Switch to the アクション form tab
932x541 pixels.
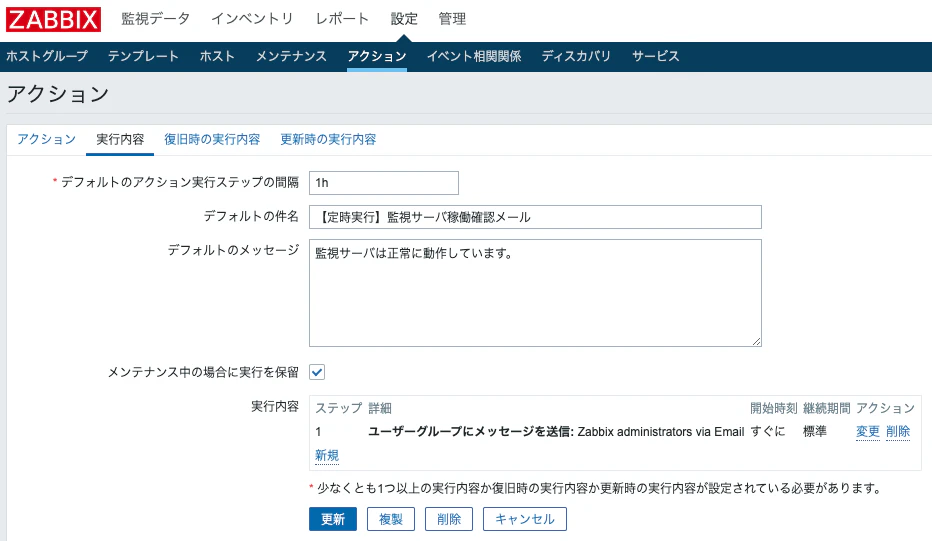coord(46,140)
